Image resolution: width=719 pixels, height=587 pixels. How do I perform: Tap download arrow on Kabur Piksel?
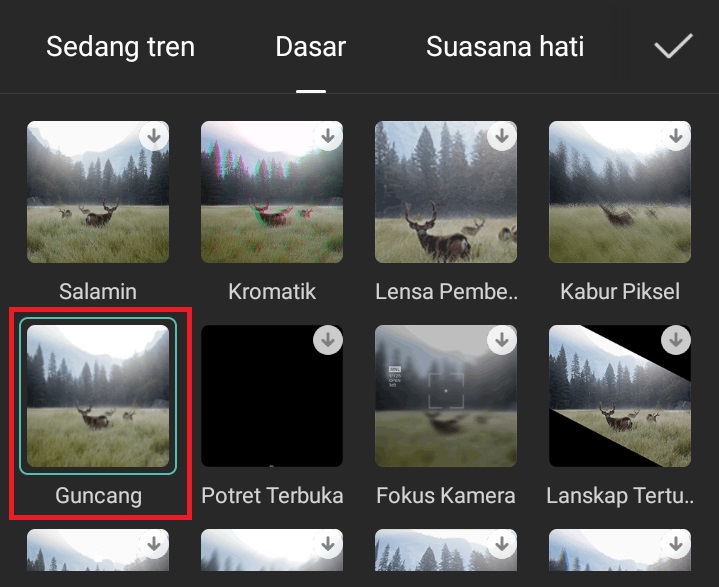(676, 136)
